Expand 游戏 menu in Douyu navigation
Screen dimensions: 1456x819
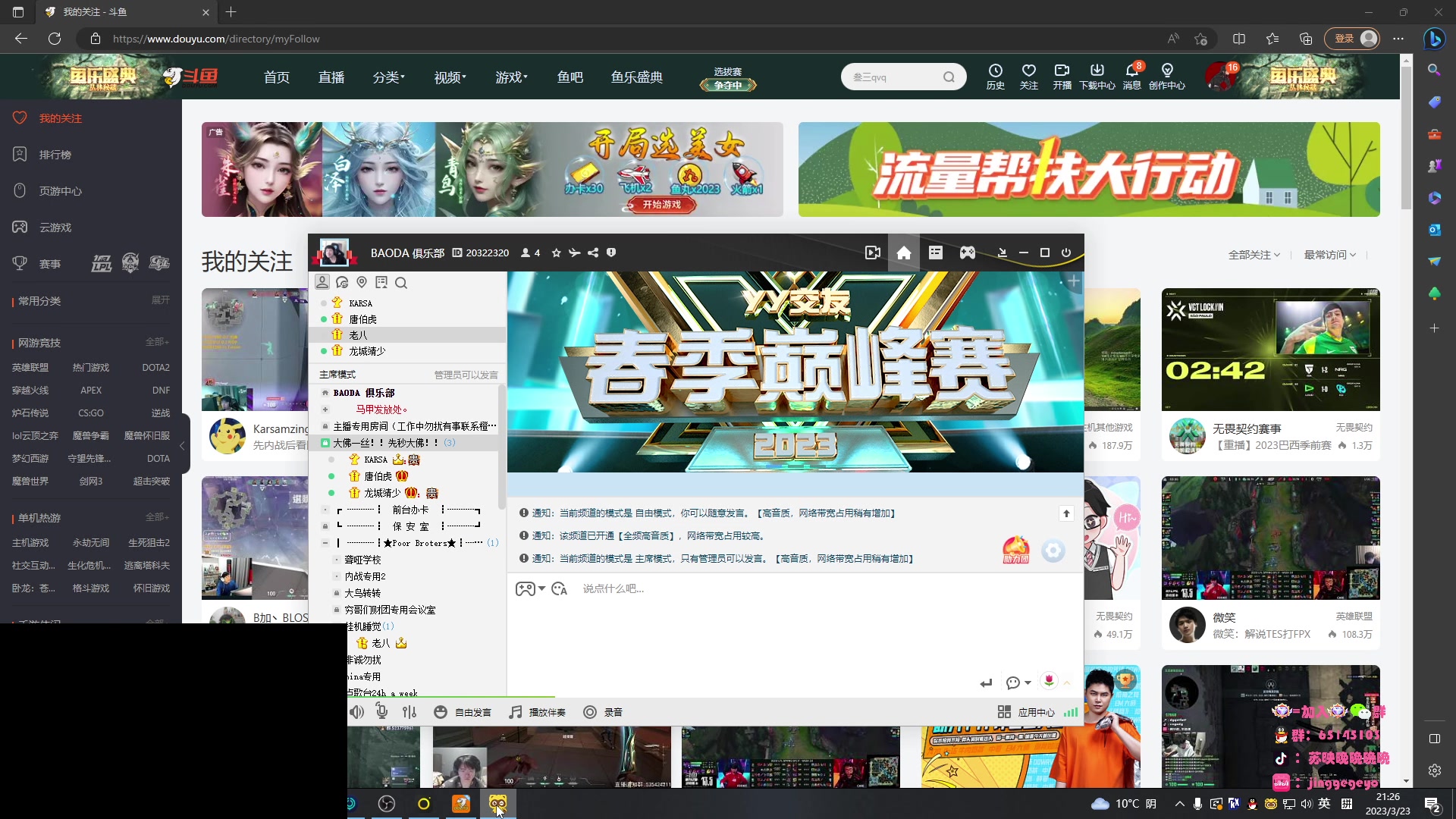511,77
